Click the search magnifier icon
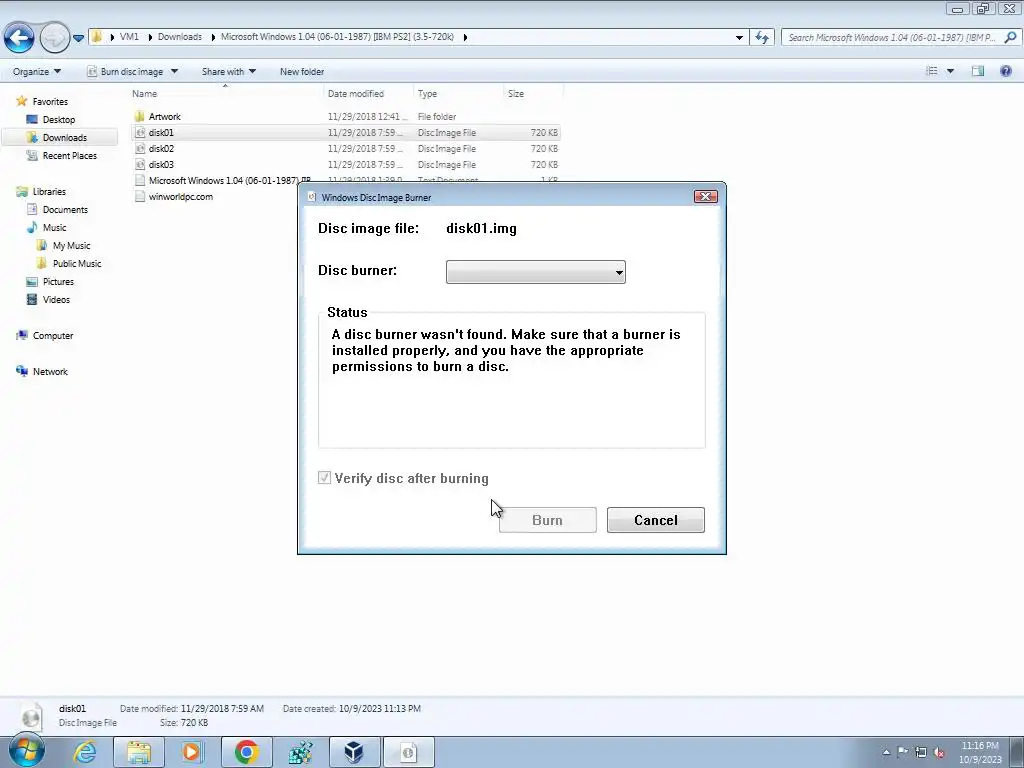The image size is (1024, 768). click(1010, 37)
